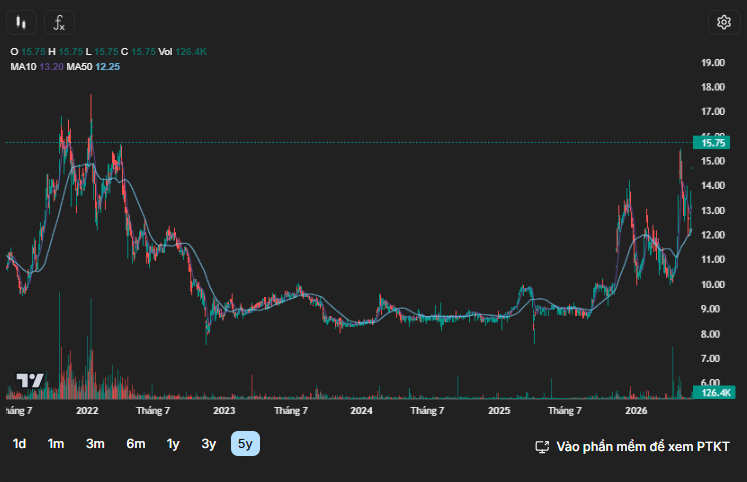Open the fx indicators menu
This screenshot has width=747, height=482.
click(59, 22)
